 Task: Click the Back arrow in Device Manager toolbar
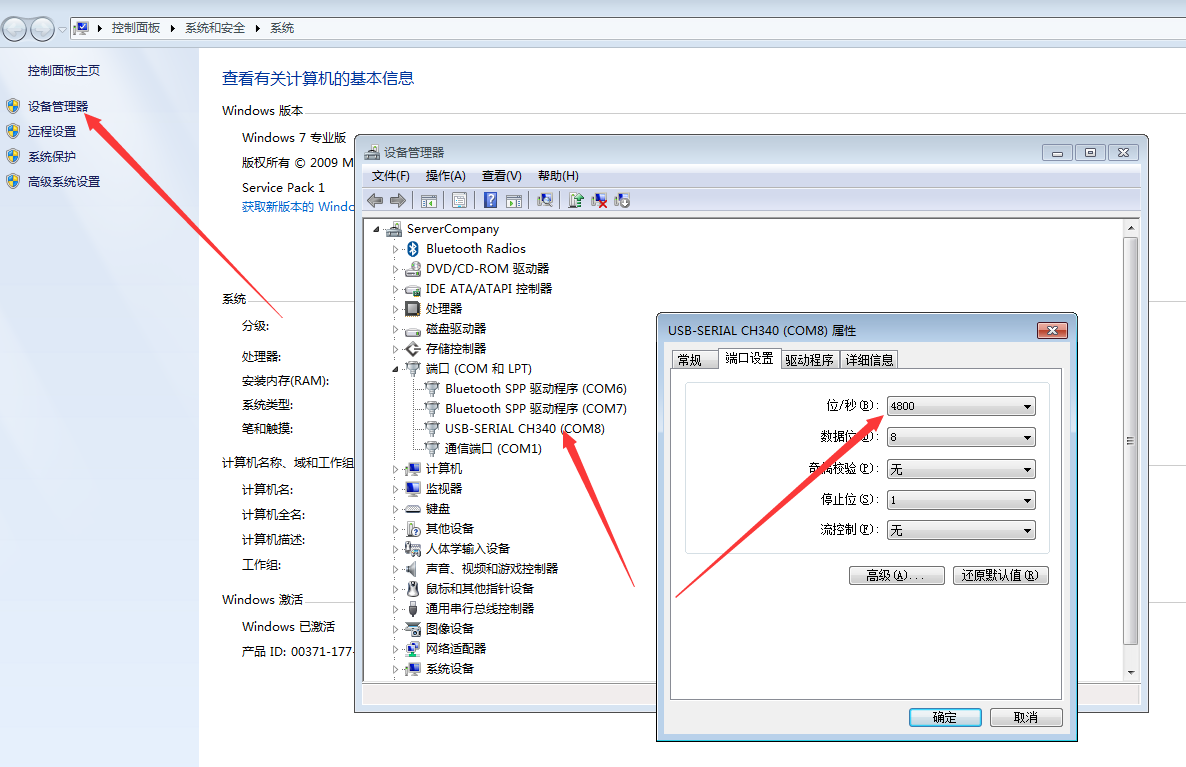coord(374,200)
